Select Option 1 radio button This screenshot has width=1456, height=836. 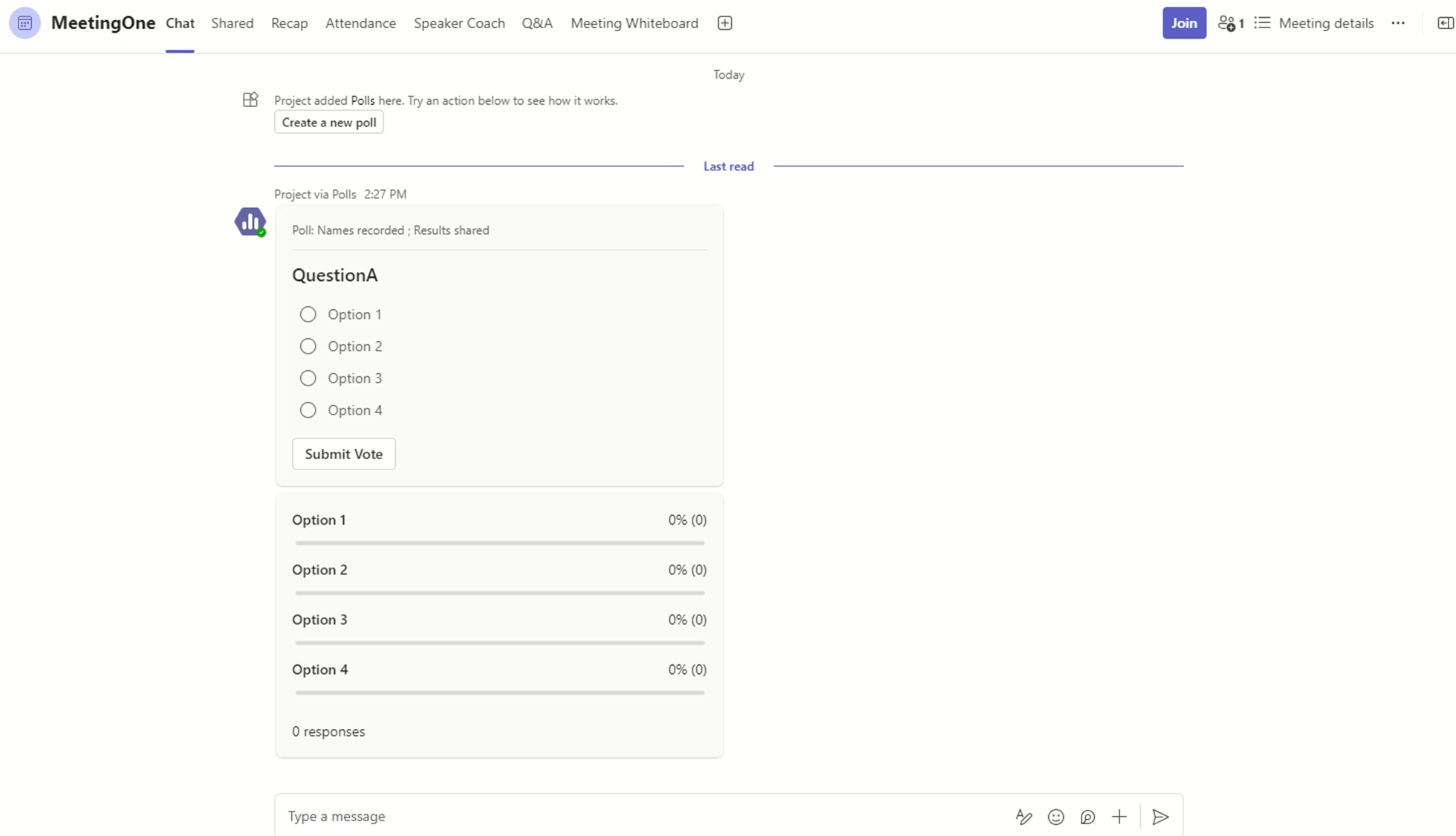[x=308, y=314]
